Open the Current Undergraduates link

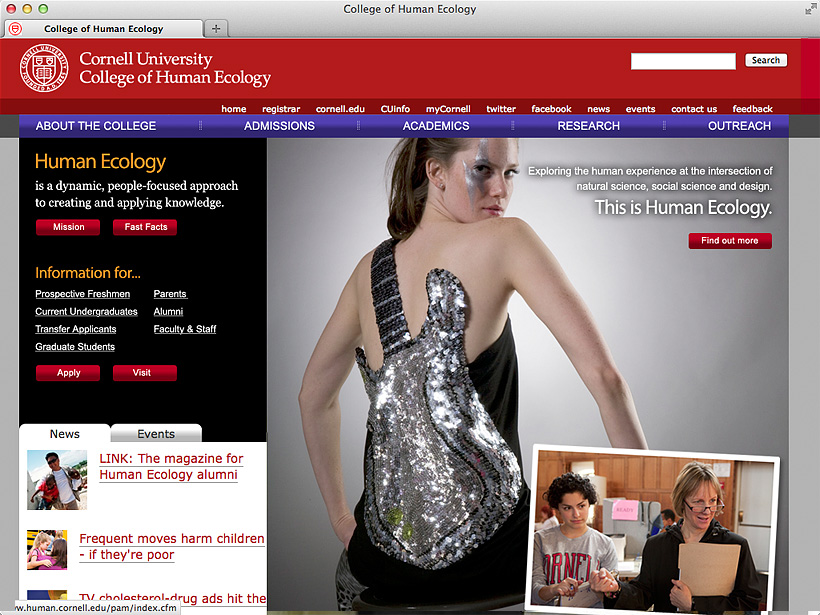(86, 312)
